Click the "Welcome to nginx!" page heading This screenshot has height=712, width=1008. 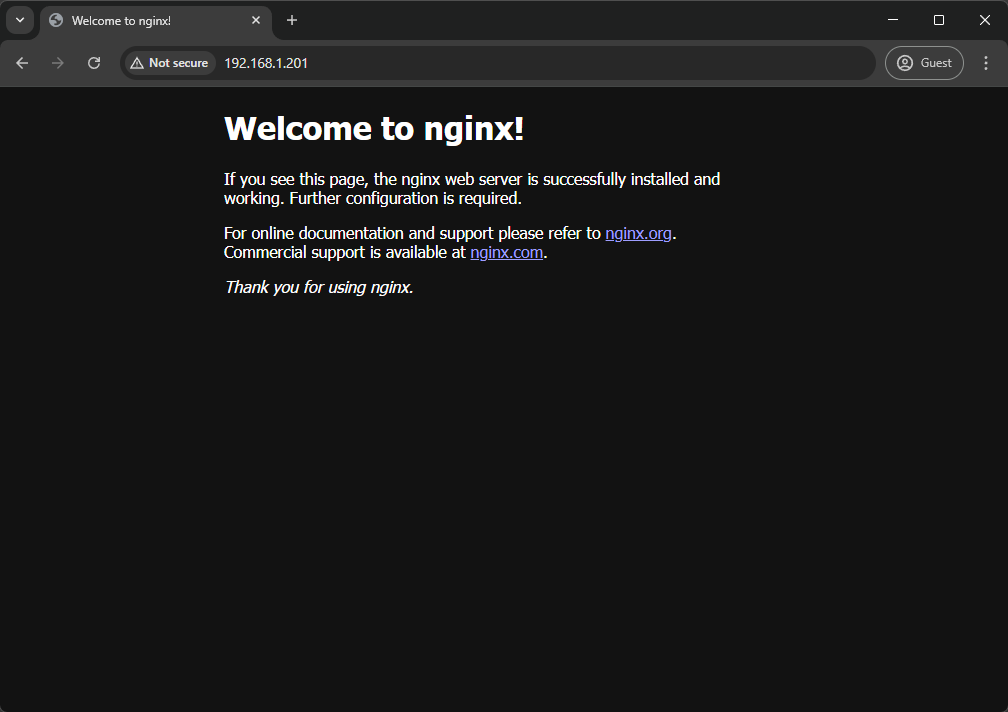pos(374,129)
